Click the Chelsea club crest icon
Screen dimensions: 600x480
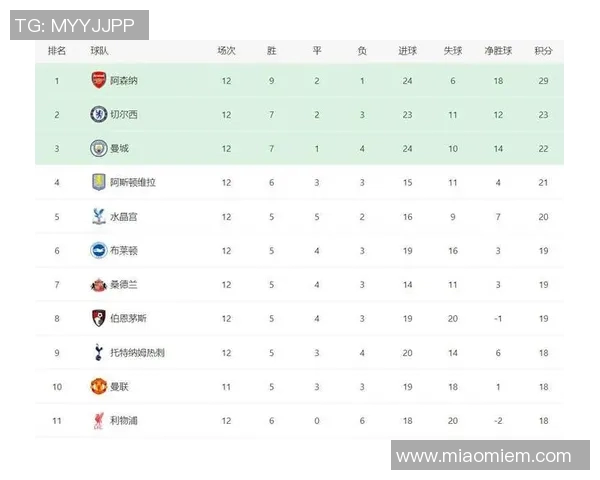[98, 115]
